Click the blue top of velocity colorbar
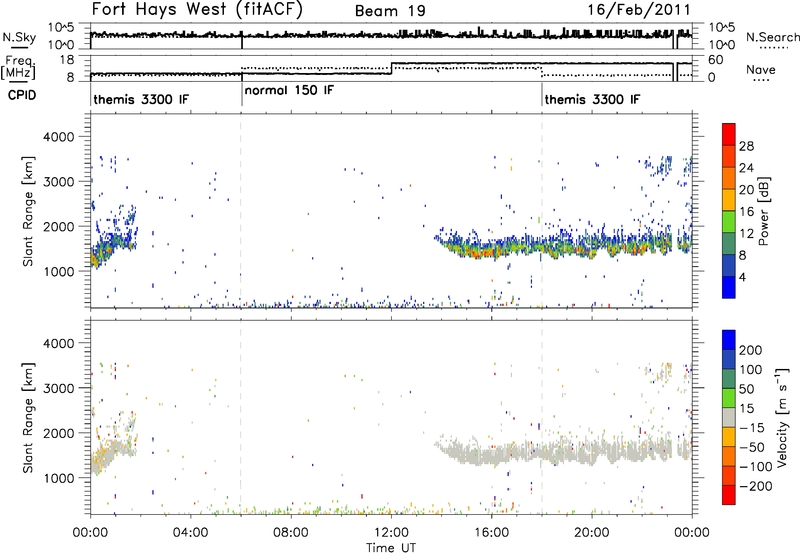The image size is (800, 554). [729, 339]
